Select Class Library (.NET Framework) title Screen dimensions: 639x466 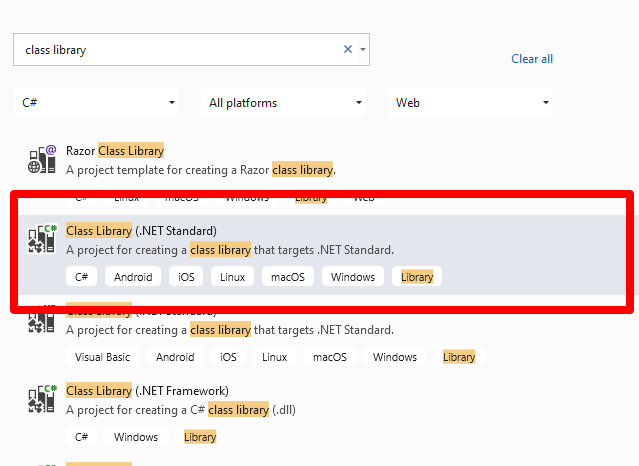147,390
